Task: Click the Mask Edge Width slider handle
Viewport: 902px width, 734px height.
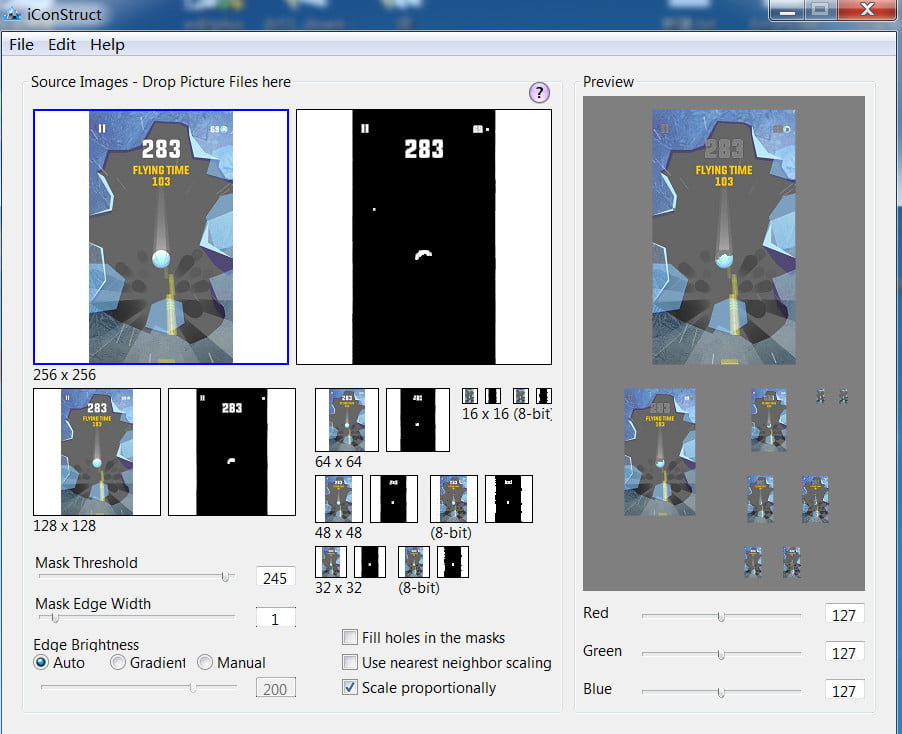Action: [55, 618]
